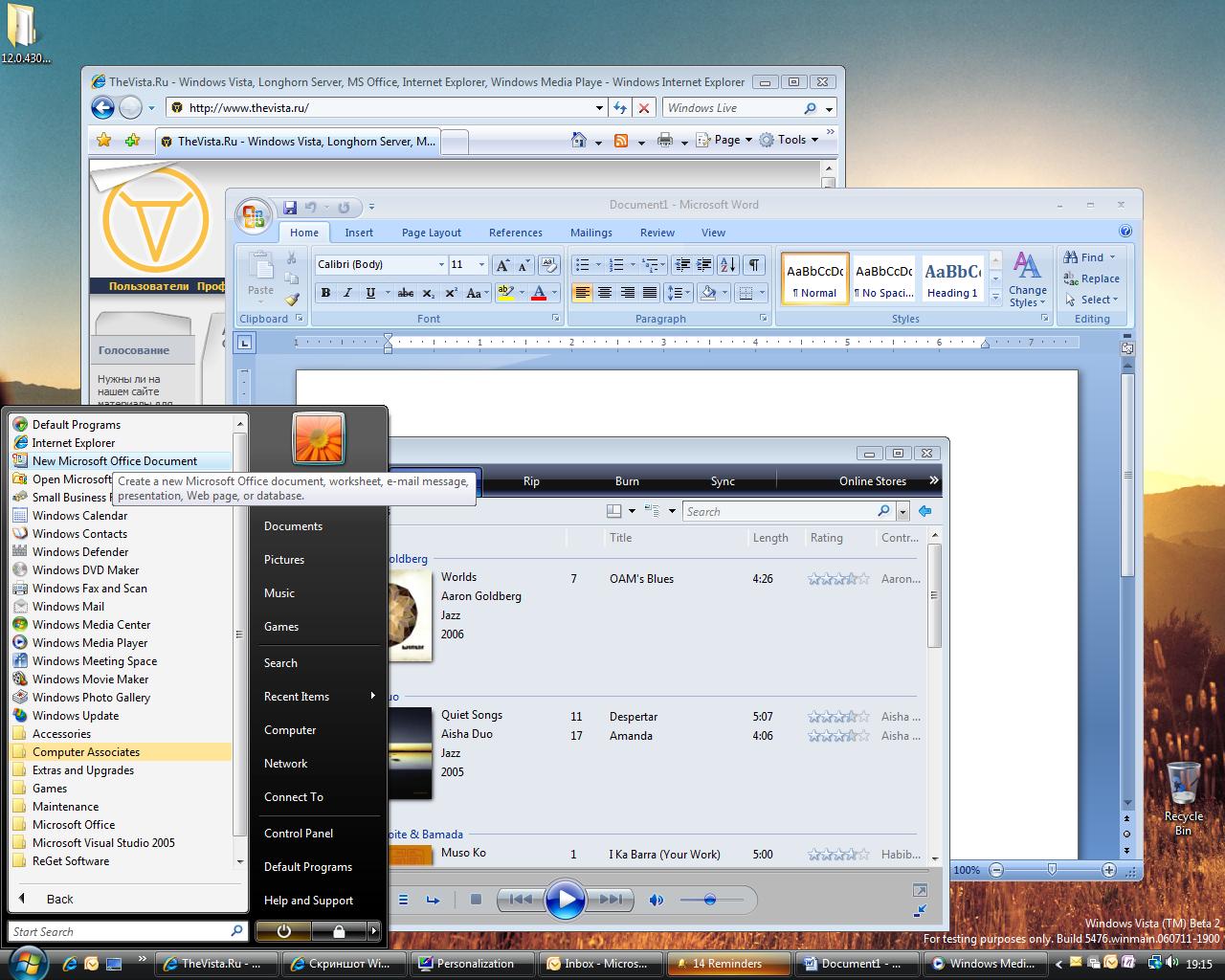Open the References ribbon tab

pyautogui.click(x=516, y=233)
